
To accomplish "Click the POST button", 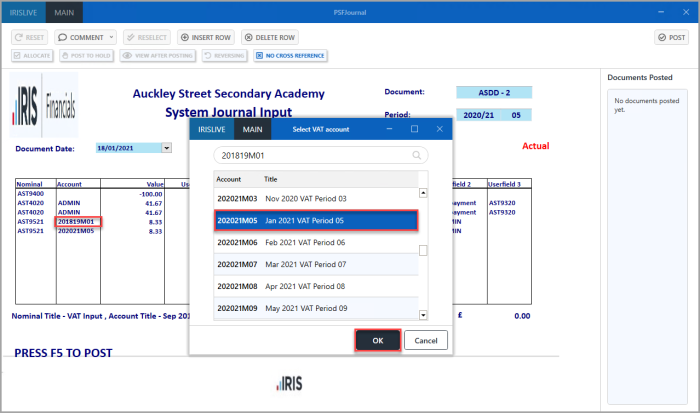I will pyautogui.click(x=671, y=38).
